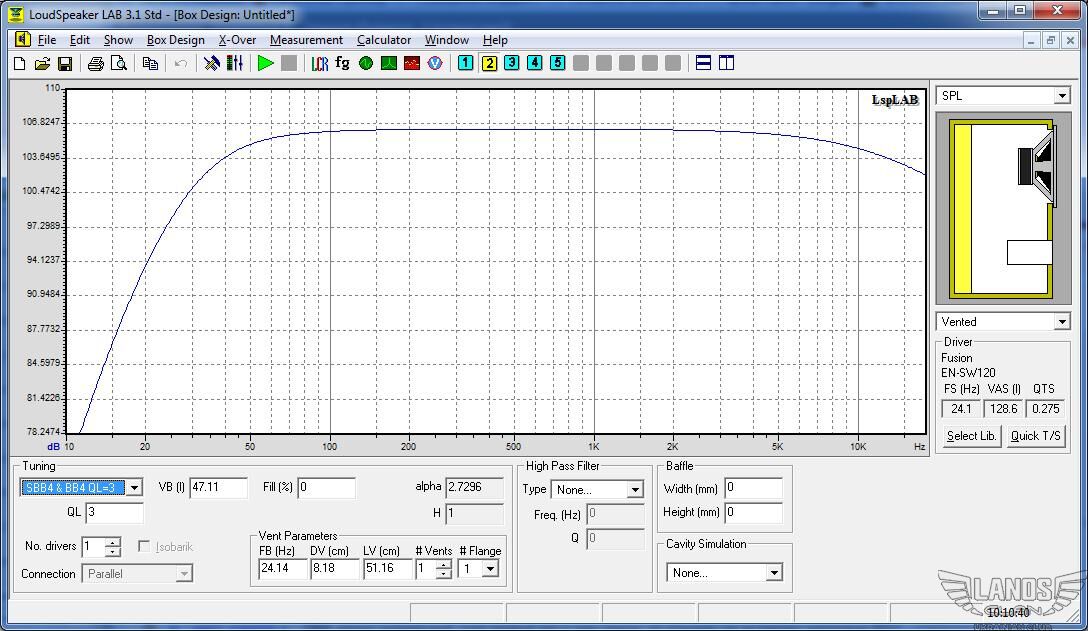Save the box design with floppy icon
This screenshot has height=631, width=1088.
(x=65, y=64)
